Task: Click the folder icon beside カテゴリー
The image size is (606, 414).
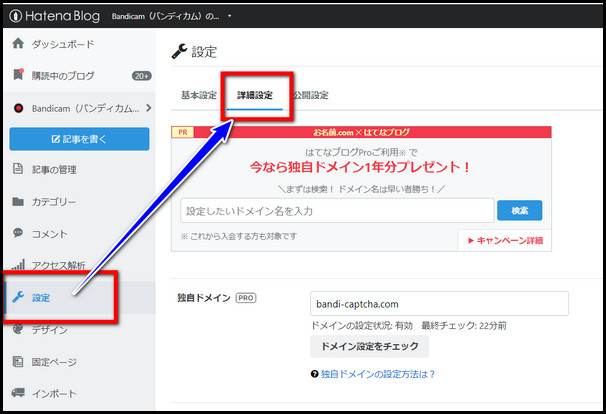Action: [x=18, y=201]
